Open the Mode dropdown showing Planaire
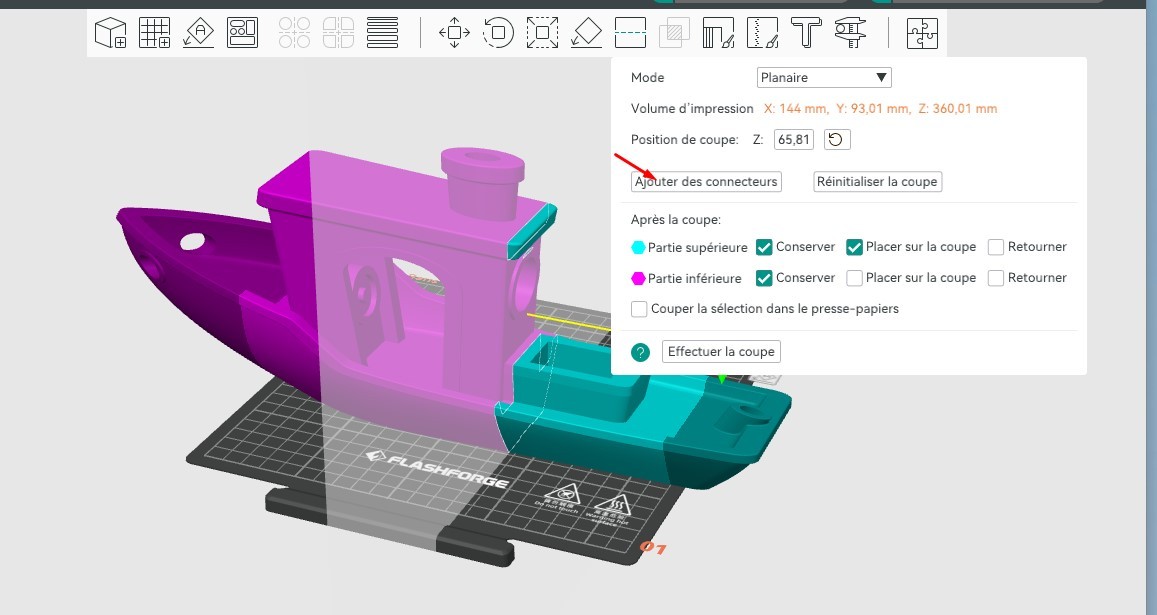Screen dimensions: 1157x615 coord(824,77)
